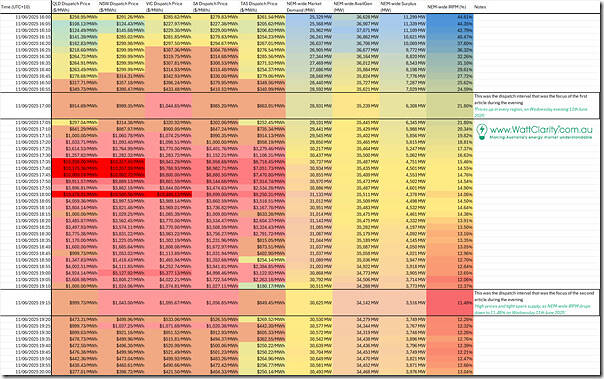Select the NSW price cell in the 20:00 row

(122, 372)
